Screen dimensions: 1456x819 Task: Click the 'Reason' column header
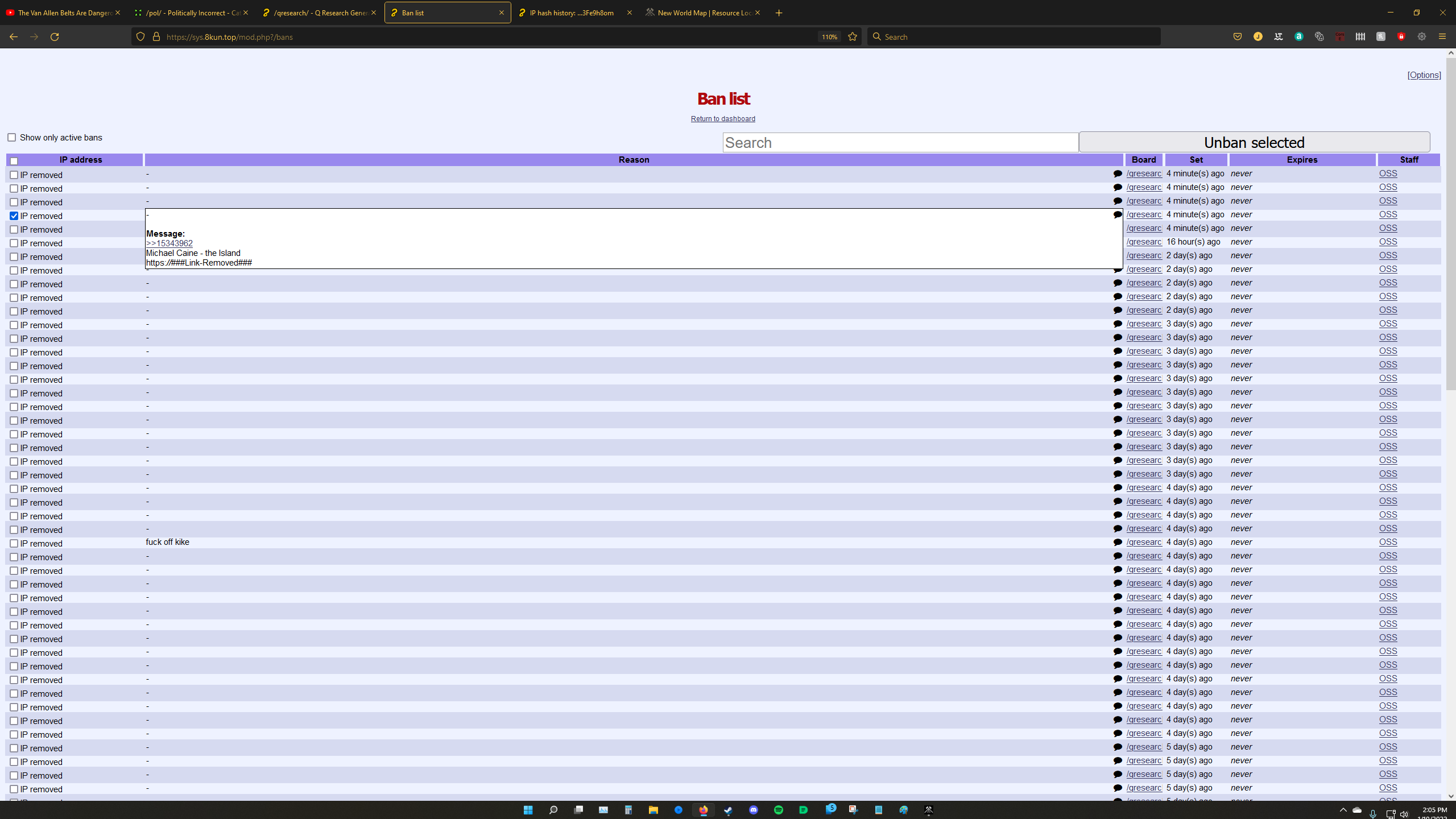[x=634, y=160]
